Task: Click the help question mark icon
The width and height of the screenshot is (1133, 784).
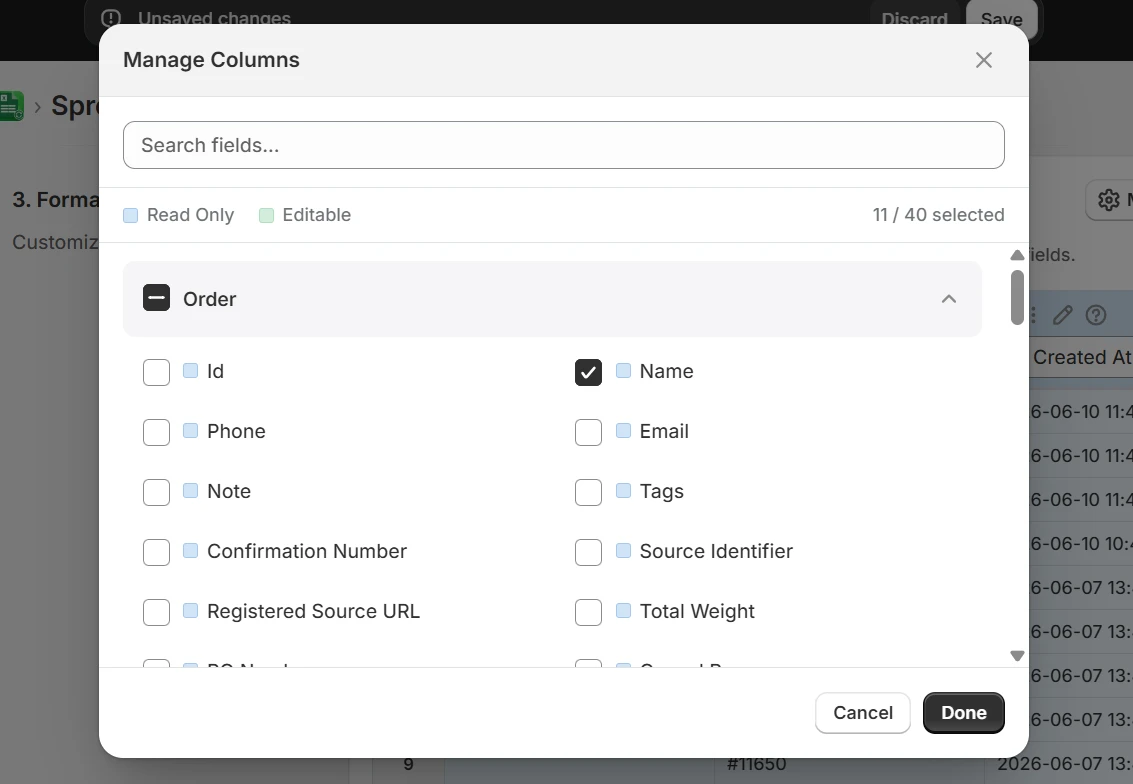Action: pyautogui.click(x=1096, y=315)
